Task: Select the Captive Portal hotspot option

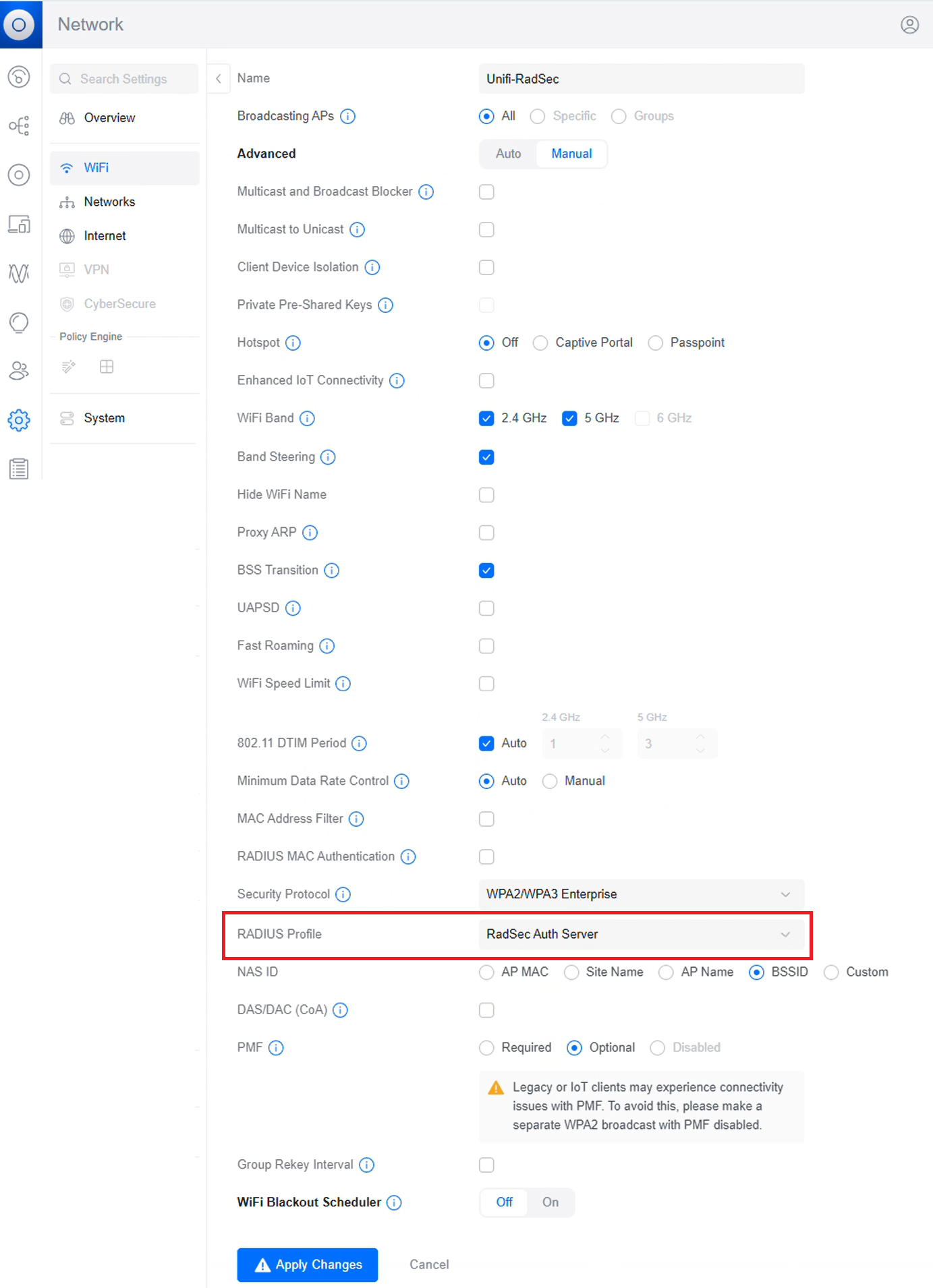Action: [540, 343]
